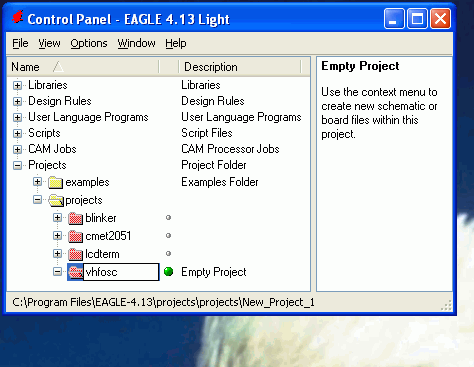Image resolution: width=474 pixels, height=367 pixels.
Task: Activate blinker project via gray dot
Action: tap(168, 218)
